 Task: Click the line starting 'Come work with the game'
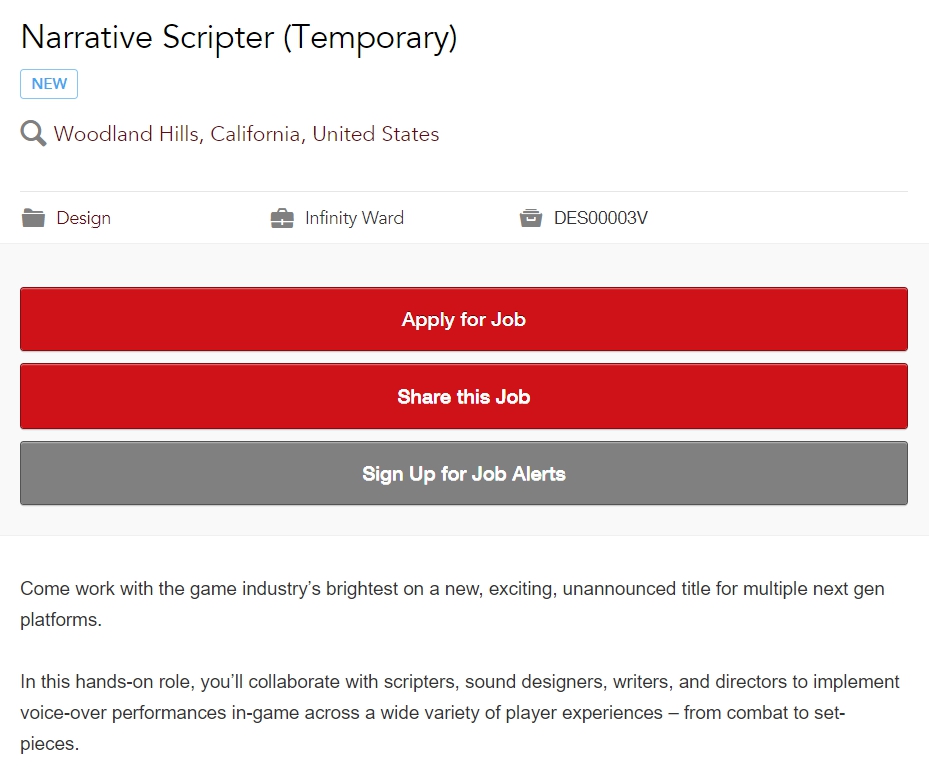click(x=453, y=589)
